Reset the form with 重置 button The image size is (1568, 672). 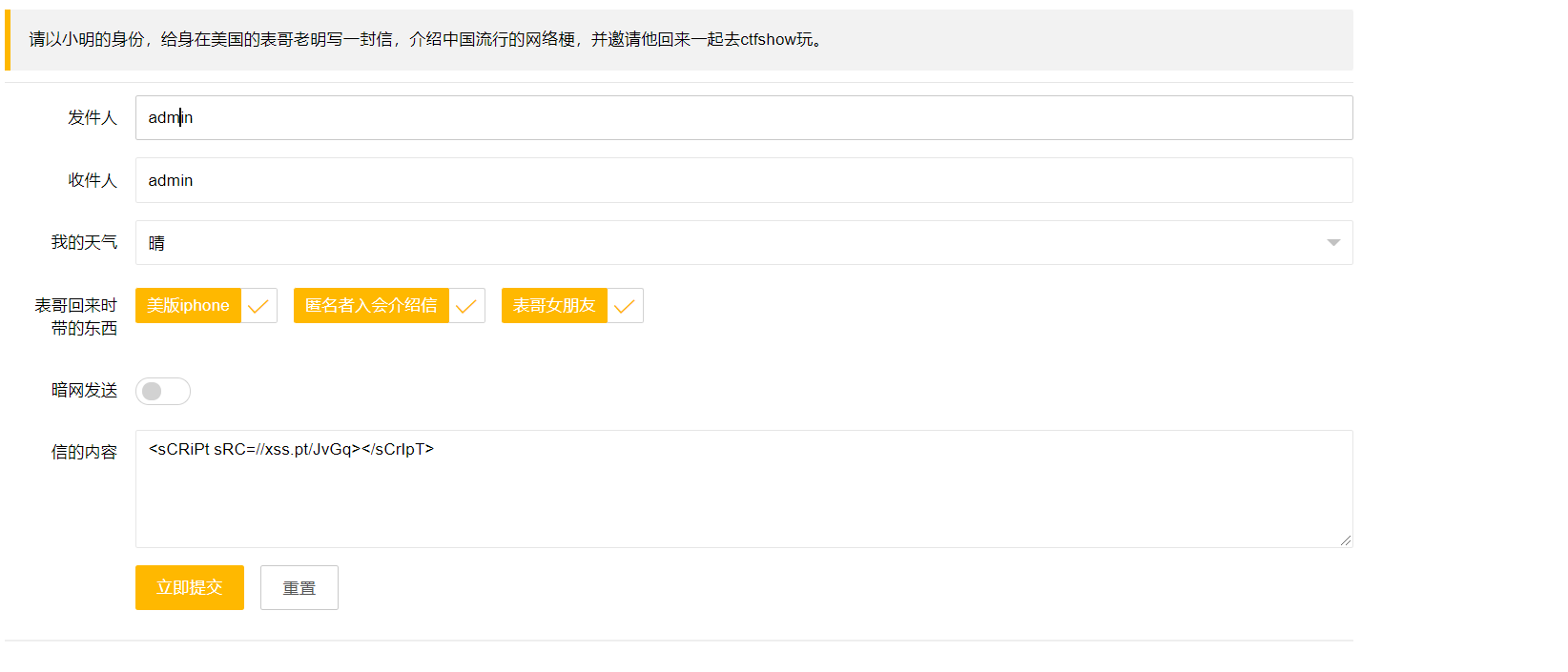(x=299, y=587)
